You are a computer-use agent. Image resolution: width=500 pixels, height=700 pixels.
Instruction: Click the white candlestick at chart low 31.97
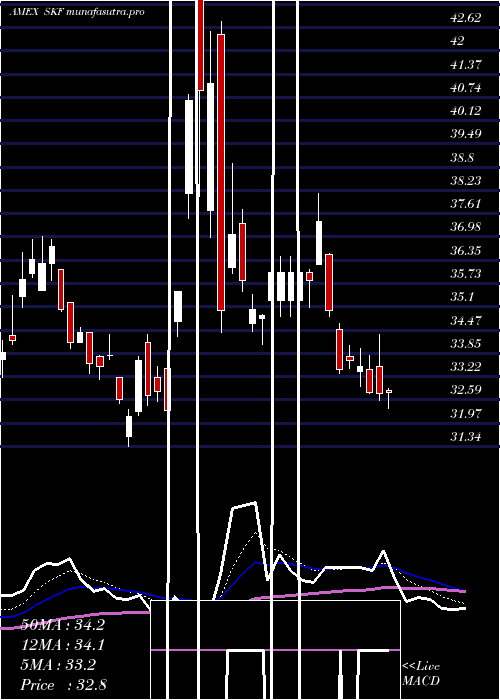tap(129, 426)
